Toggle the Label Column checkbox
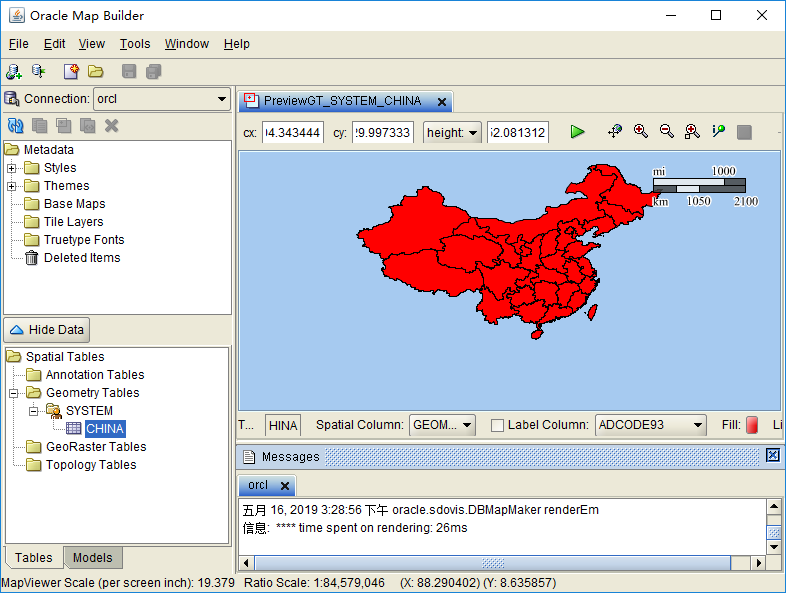786x593 pixels. (497, 426)
